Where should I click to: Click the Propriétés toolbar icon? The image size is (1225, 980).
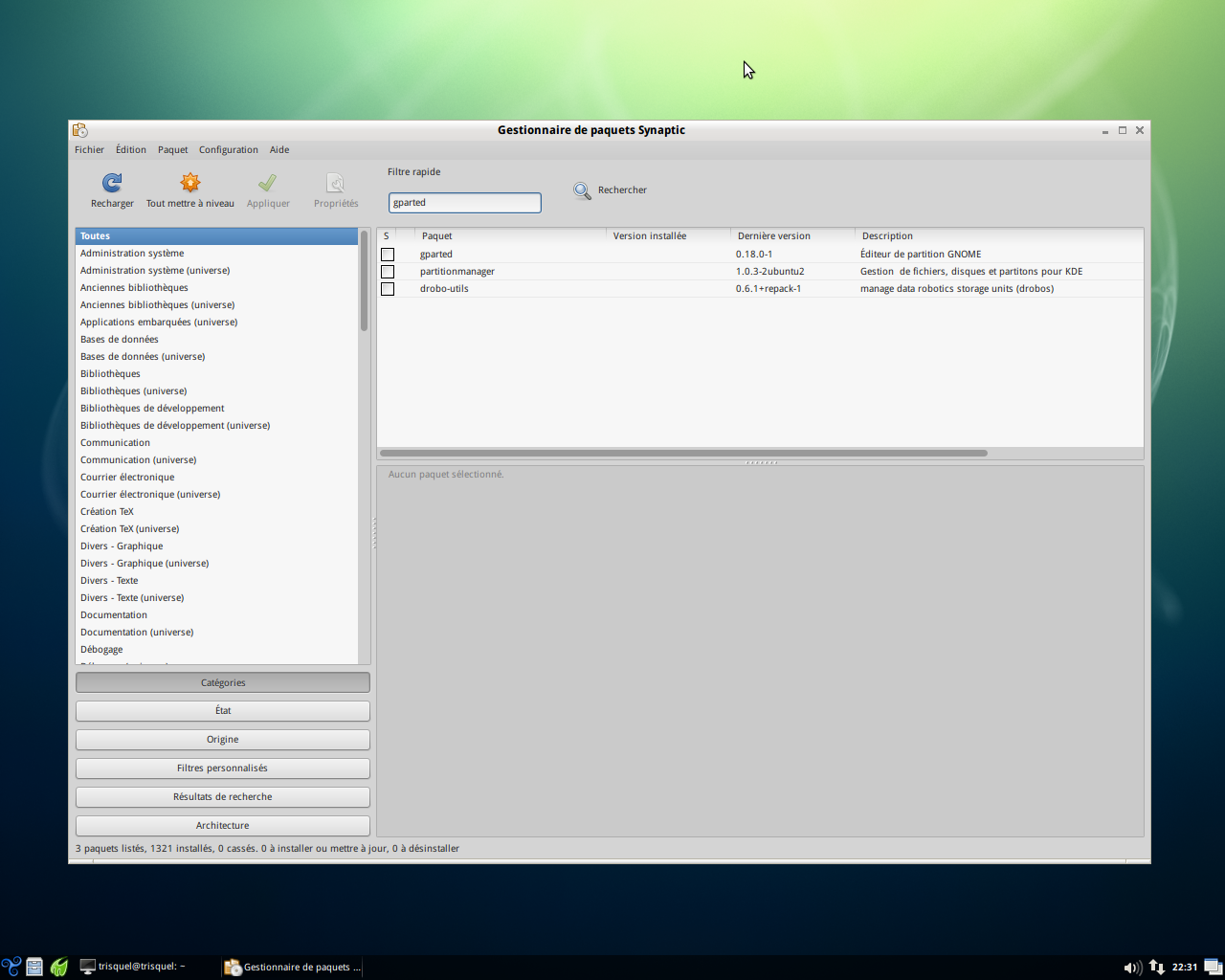(x=336, y=183)
